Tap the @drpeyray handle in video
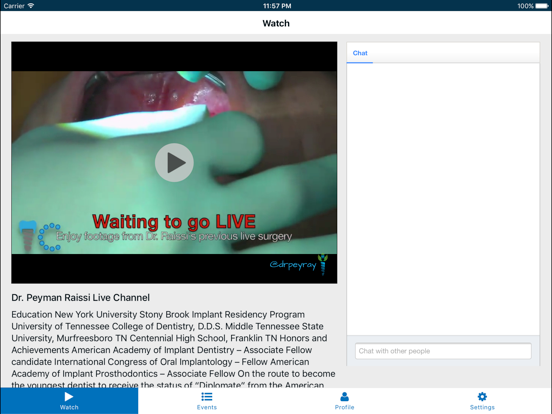This screenshot has width=552, height=414. tap(293, 264)
